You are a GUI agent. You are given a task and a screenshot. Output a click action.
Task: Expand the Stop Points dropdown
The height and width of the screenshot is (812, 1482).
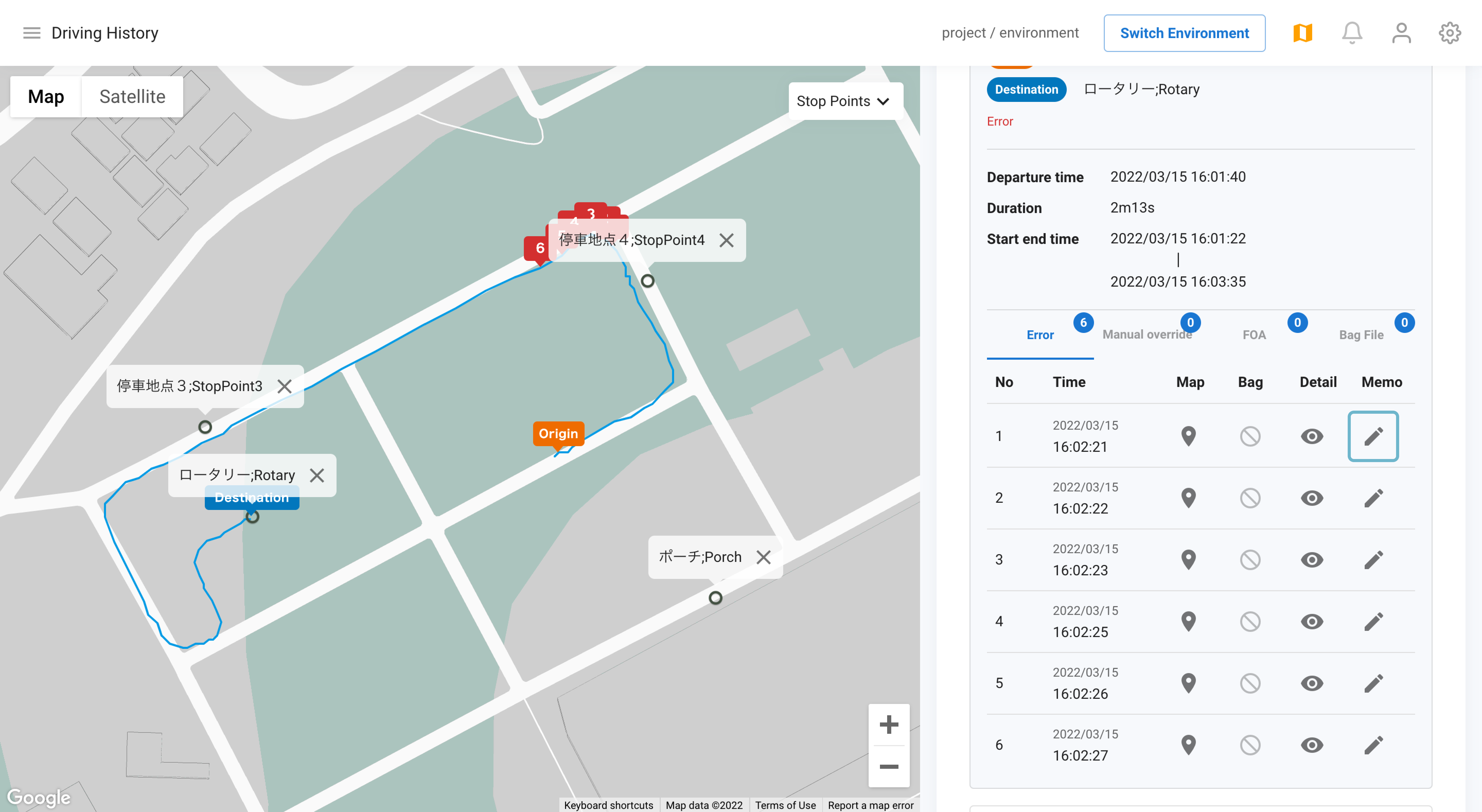(843, 101)
